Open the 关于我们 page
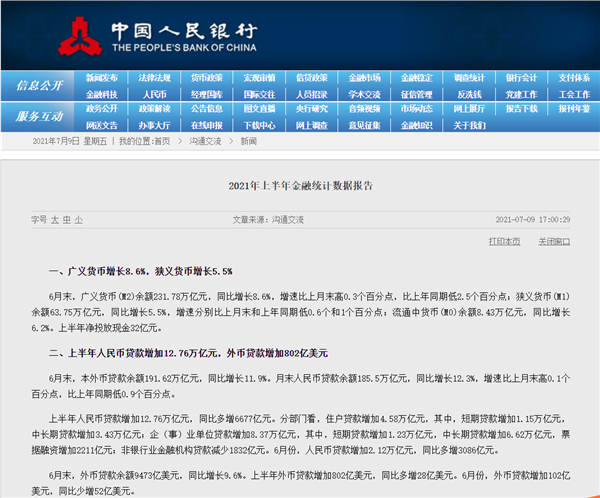 469,125
